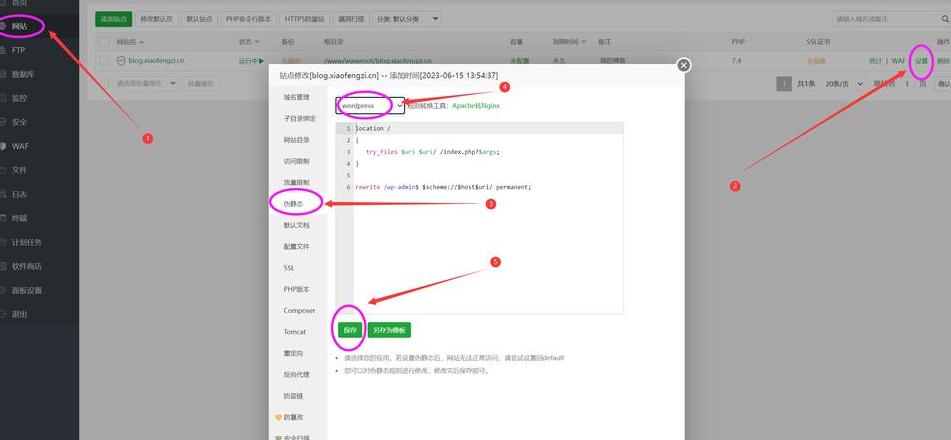Tick the checkbox beside the batch operation dropdown
951x440 pixels.
tap(104, 83)
